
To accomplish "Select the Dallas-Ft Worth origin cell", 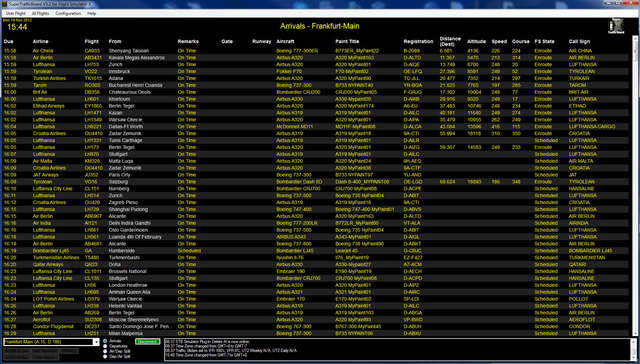I will [x=125, y=127].
